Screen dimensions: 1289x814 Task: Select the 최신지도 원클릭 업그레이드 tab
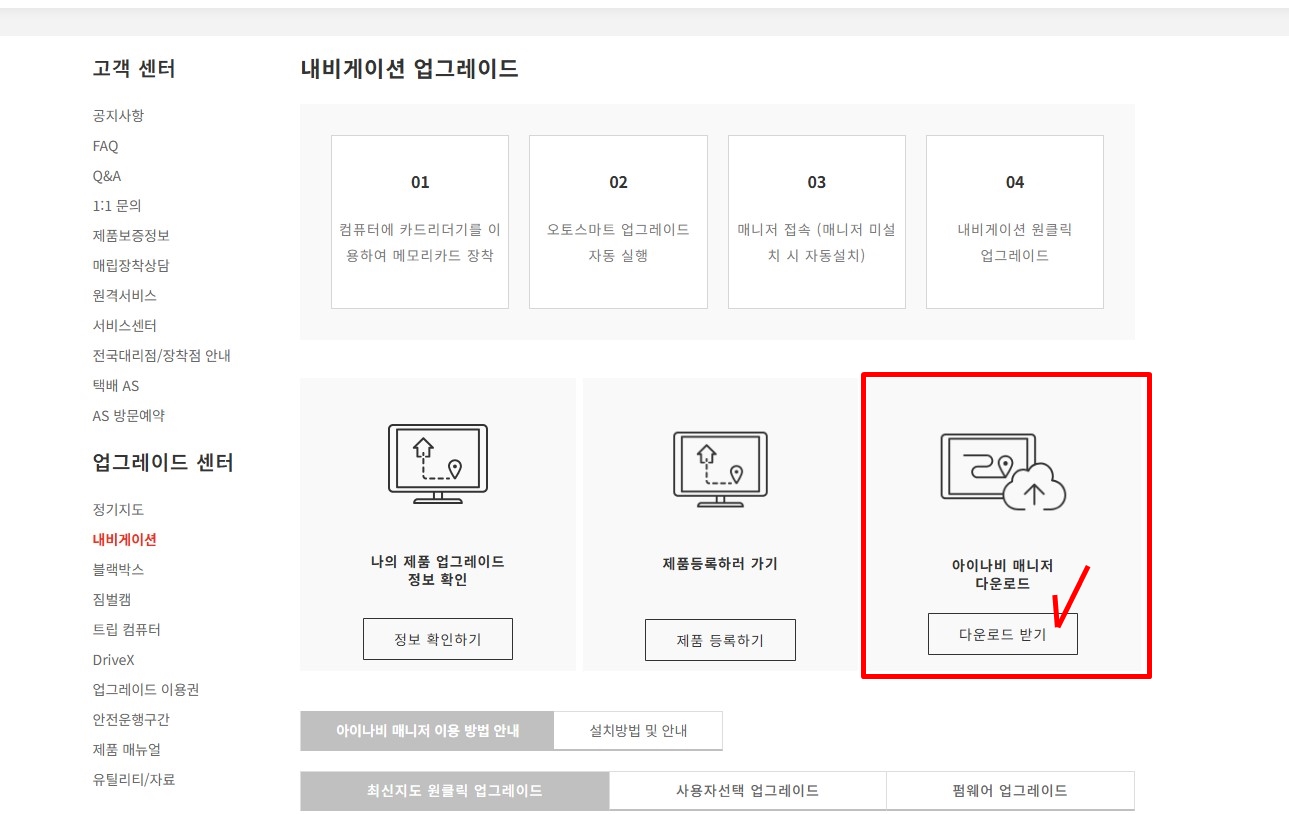454,790
